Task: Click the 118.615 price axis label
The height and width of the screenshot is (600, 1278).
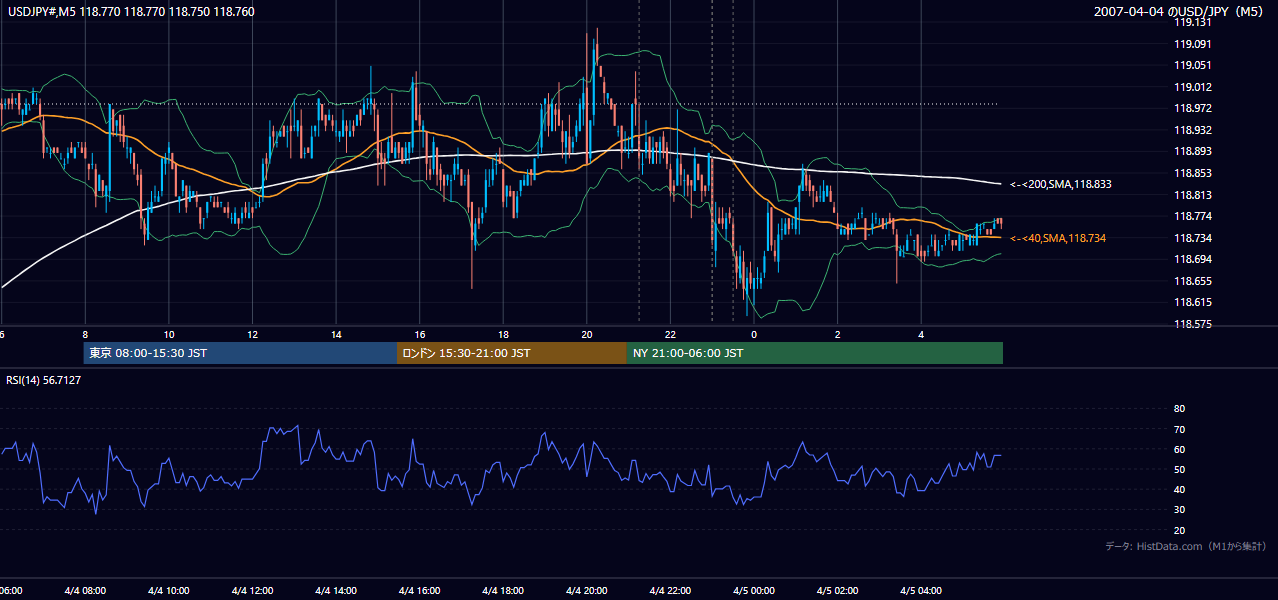Action: click(x=1192, y=303)
